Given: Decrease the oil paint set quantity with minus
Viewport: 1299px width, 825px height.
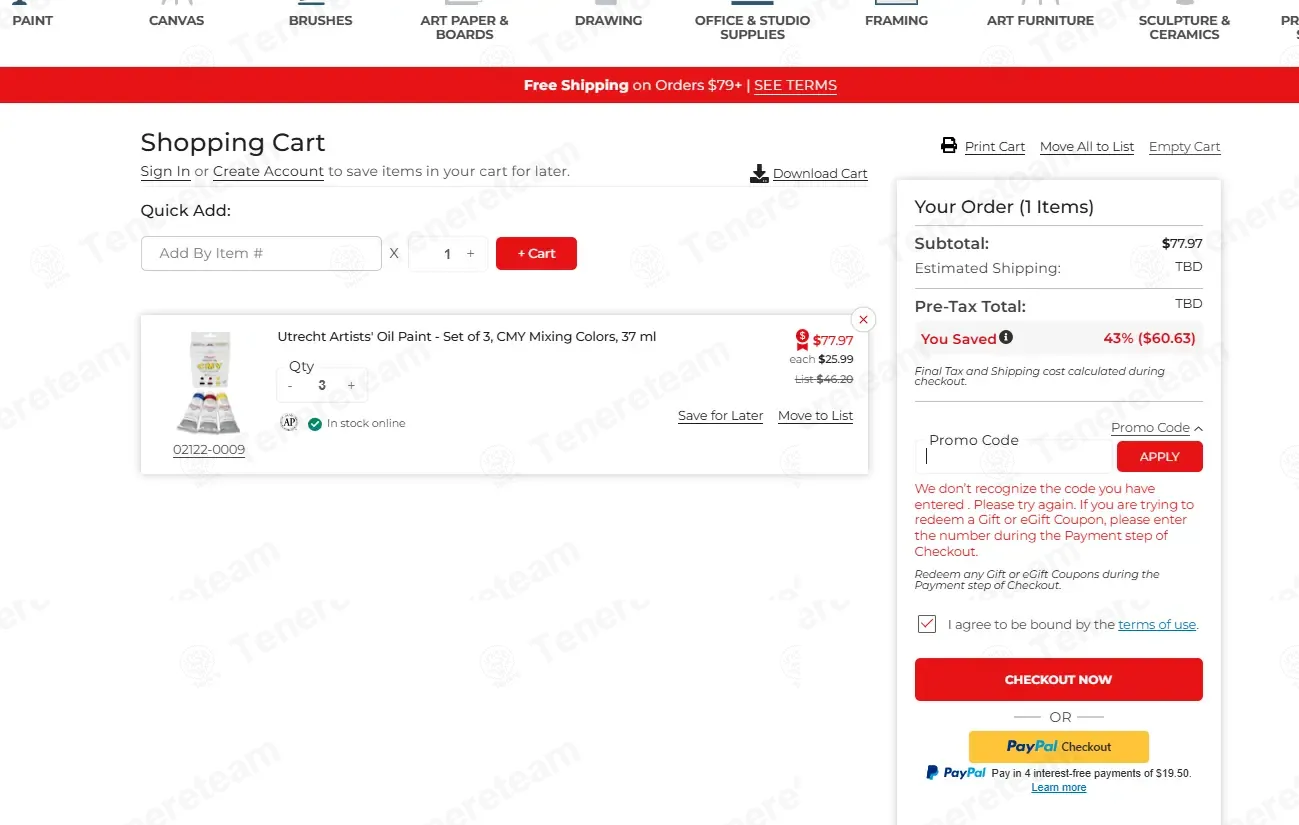Looking at the screenshot, I should click(x=290, y=386).
